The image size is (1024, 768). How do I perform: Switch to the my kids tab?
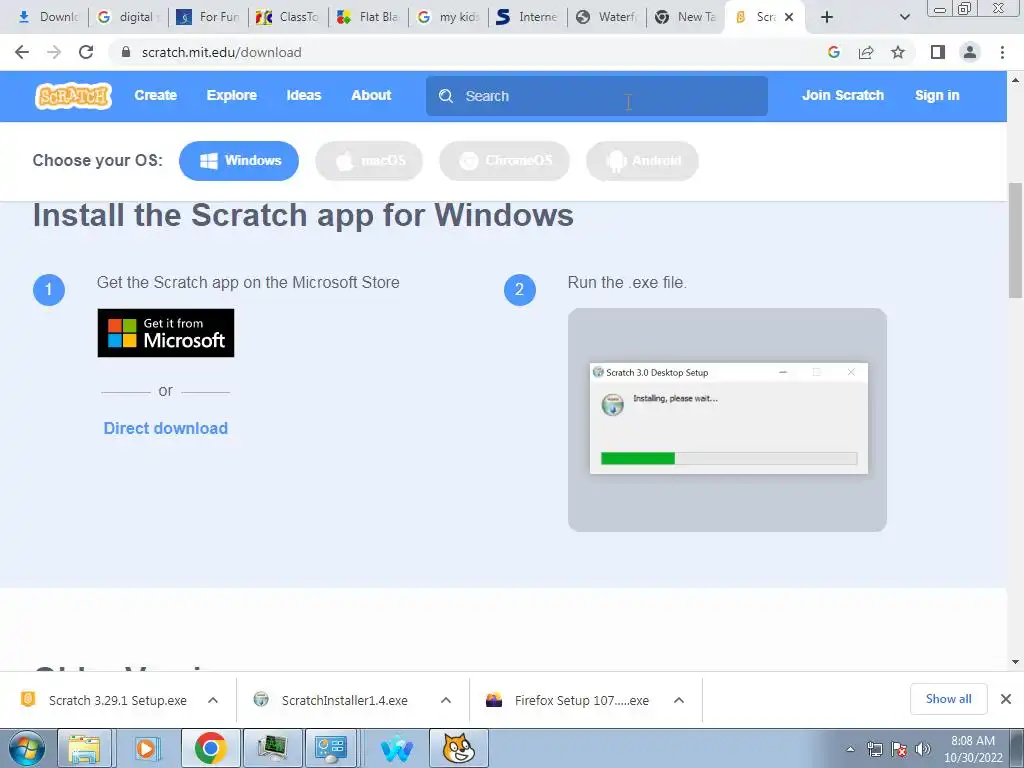click(x=448, y=17)
